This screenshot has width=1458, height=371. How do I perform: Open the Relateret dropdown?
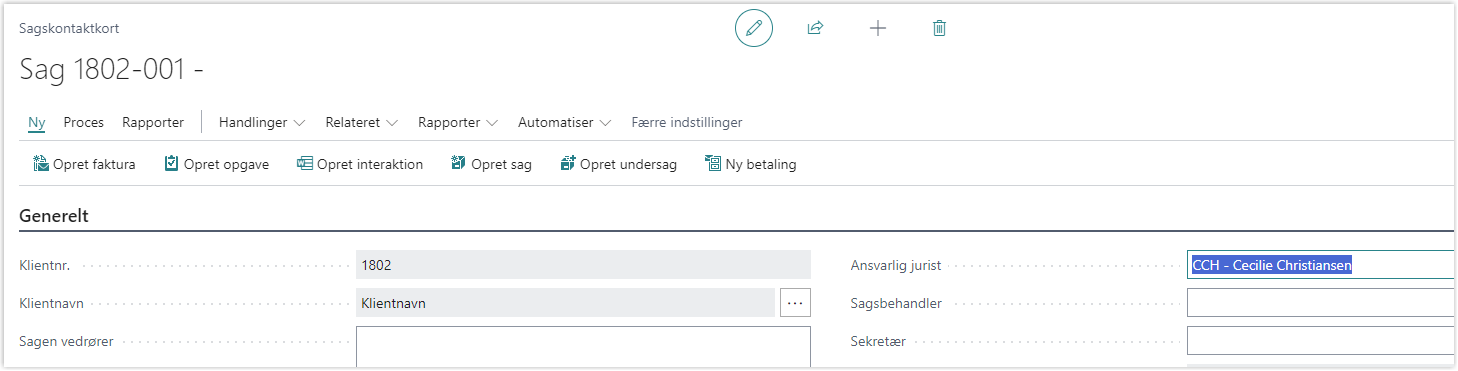point(362,123)
